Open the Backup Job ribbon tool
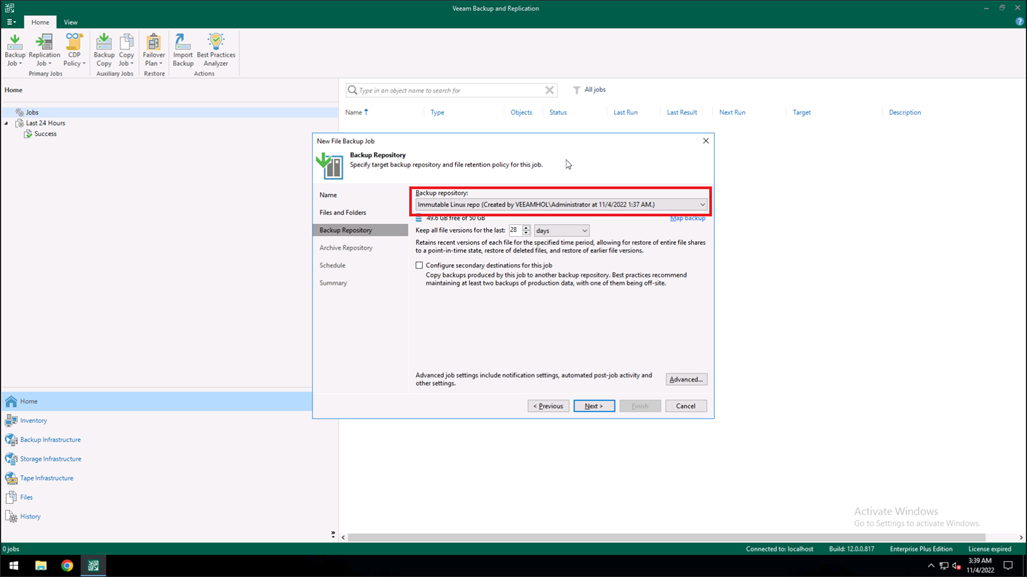The image size is (1027, 577). (14, 50)
